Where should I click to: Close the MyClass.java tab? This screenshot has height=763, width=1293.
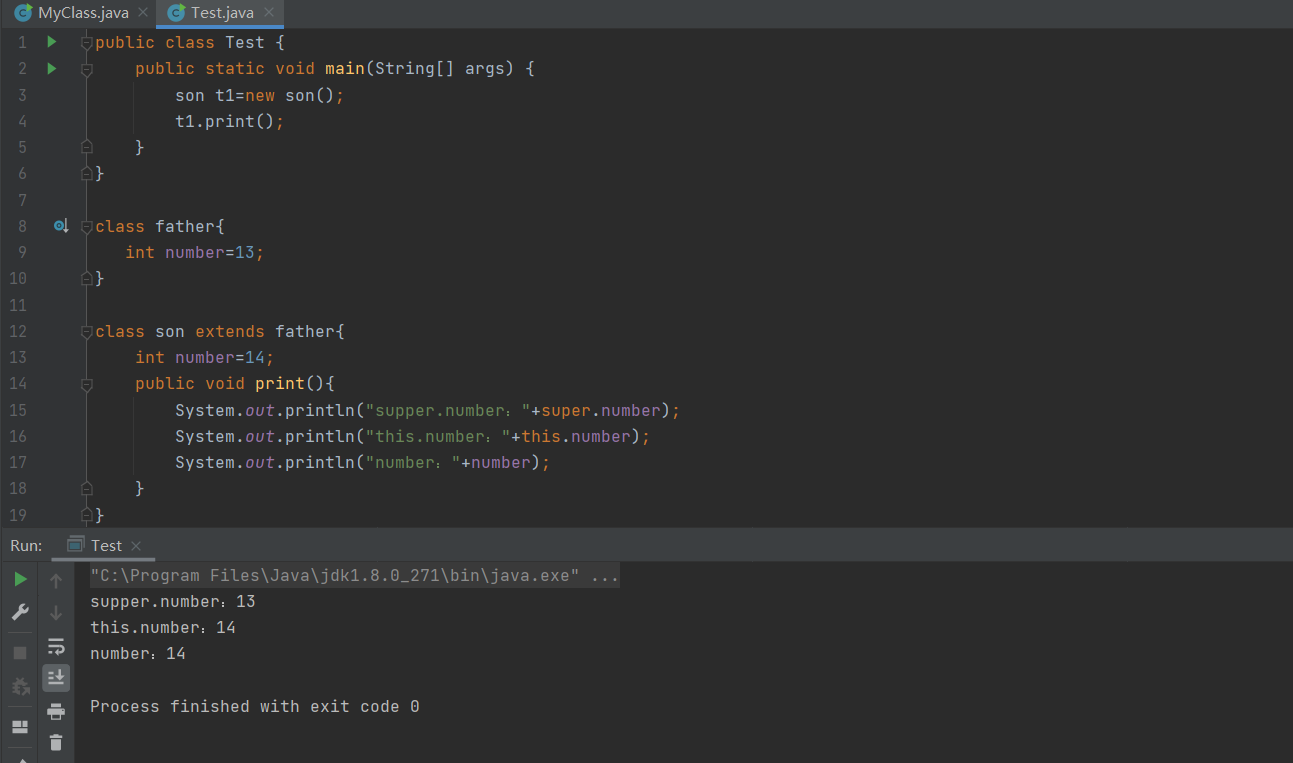[143, 13]
